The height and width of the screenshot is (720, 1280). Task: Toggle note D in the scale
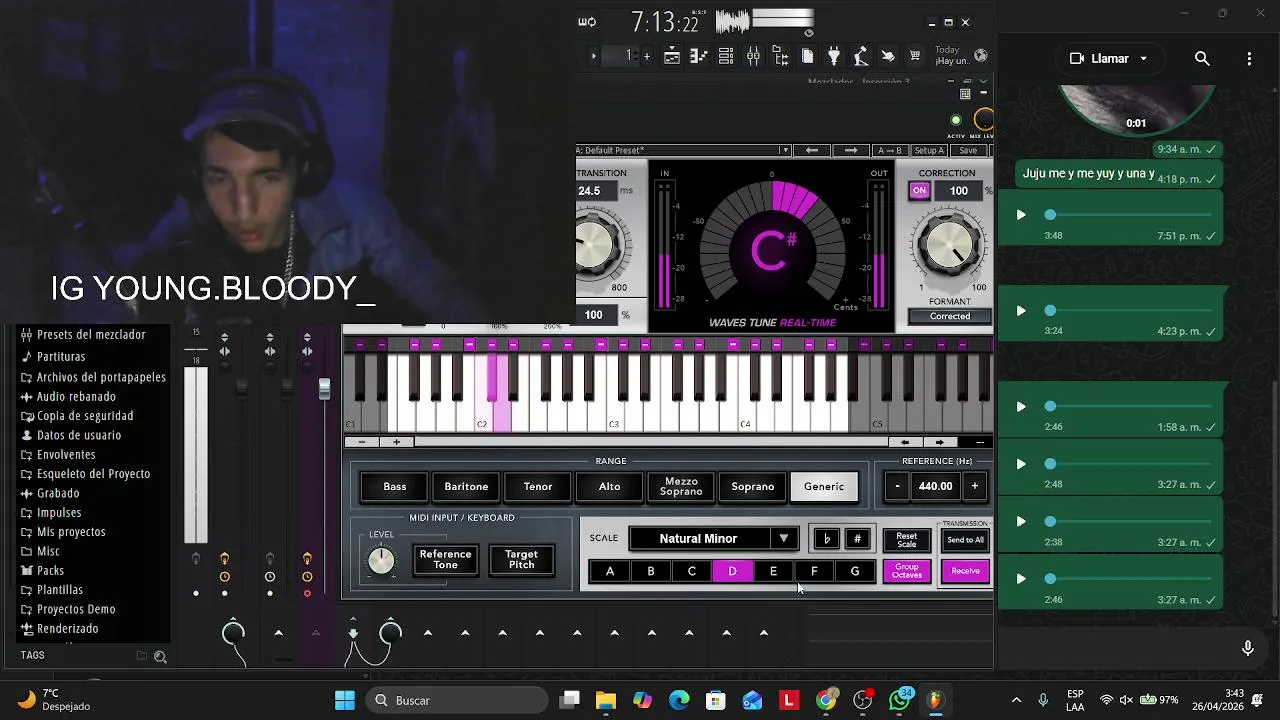(x=732, y=571)
